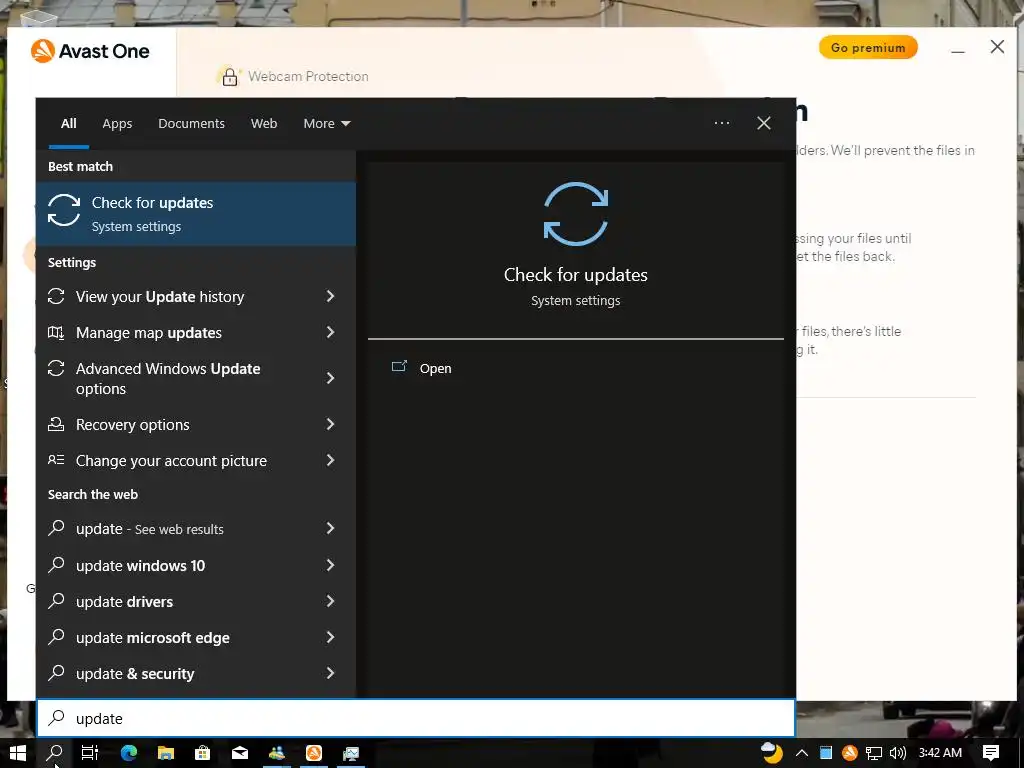Select update drivers web suggestion

click(x=196, y=601)
